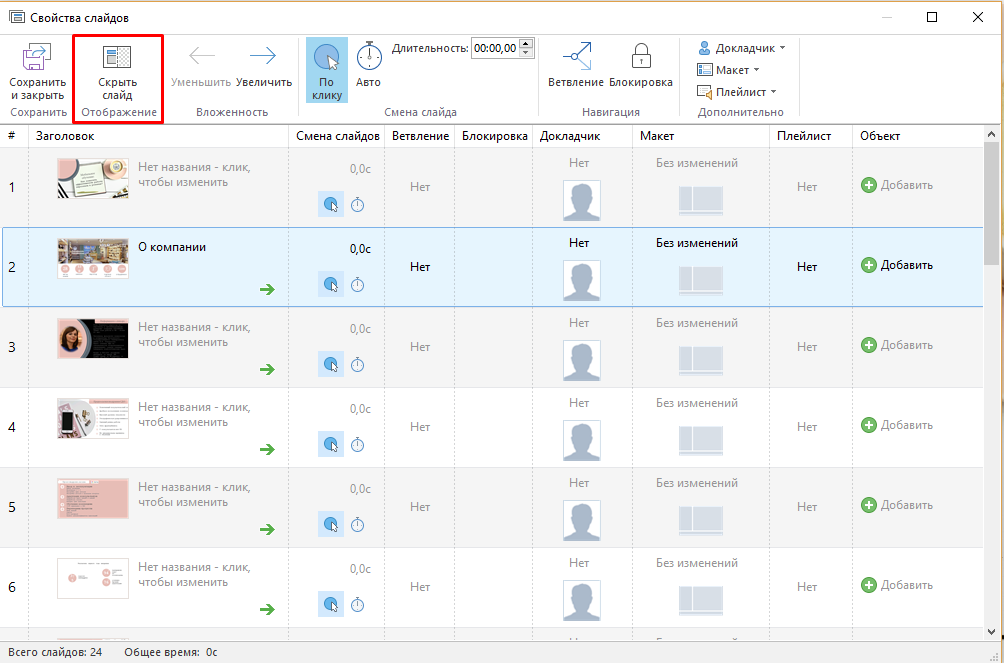The width and height of the screenshot is (1004, 663).
Task: Open Докладчик dropdown in ribbon
Action: (x=741, y=48)
